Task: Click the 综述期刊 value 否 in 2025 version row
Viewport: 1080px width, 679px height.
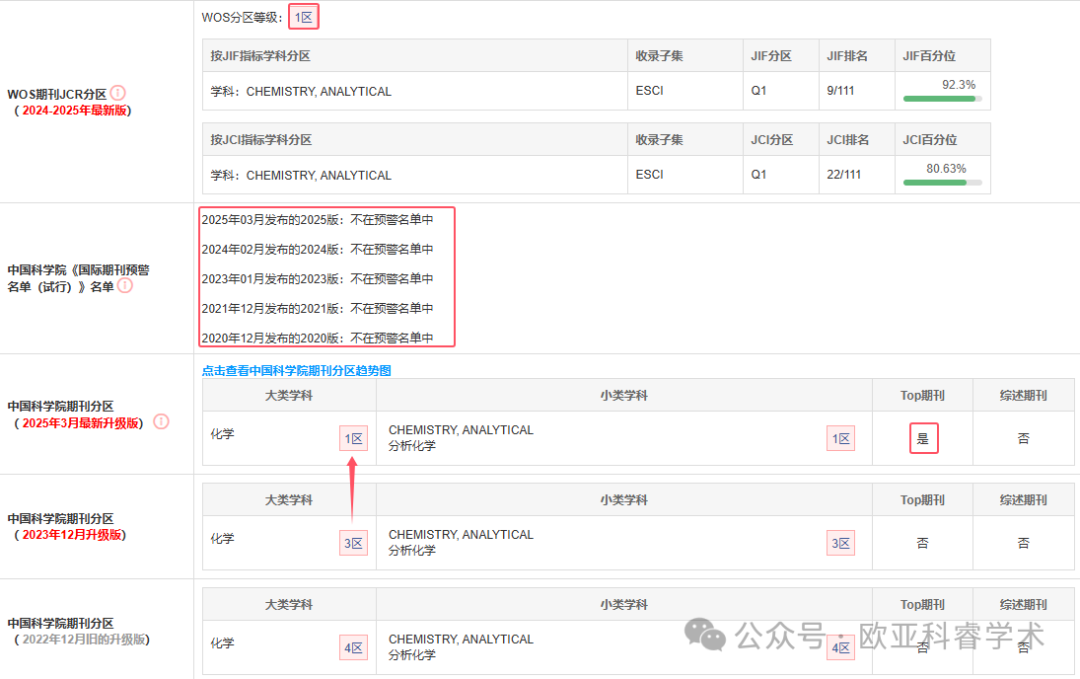Action: (x=1024, y=439)
